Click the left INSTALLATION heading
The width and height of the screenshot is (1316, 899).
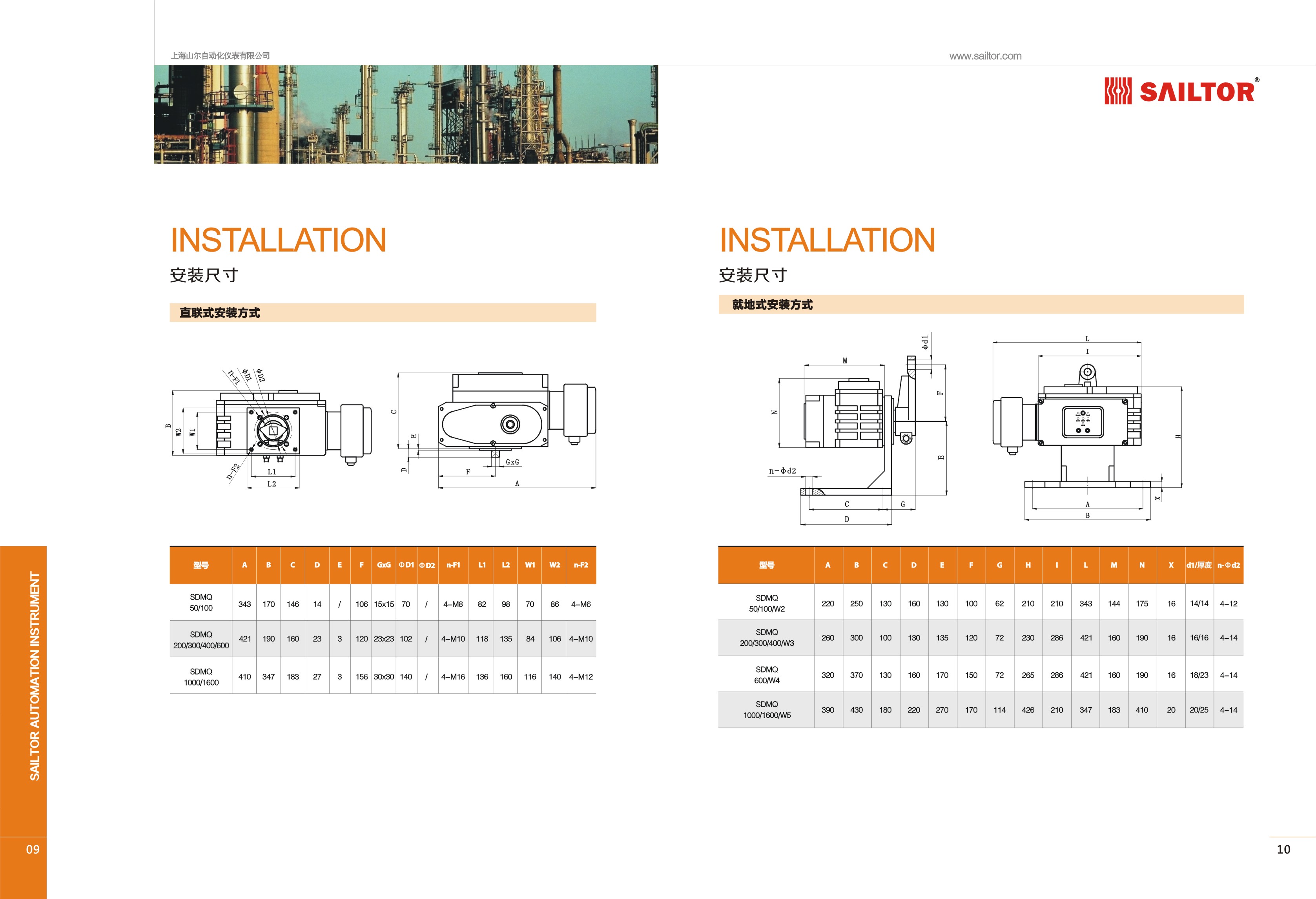coord(278,240)
